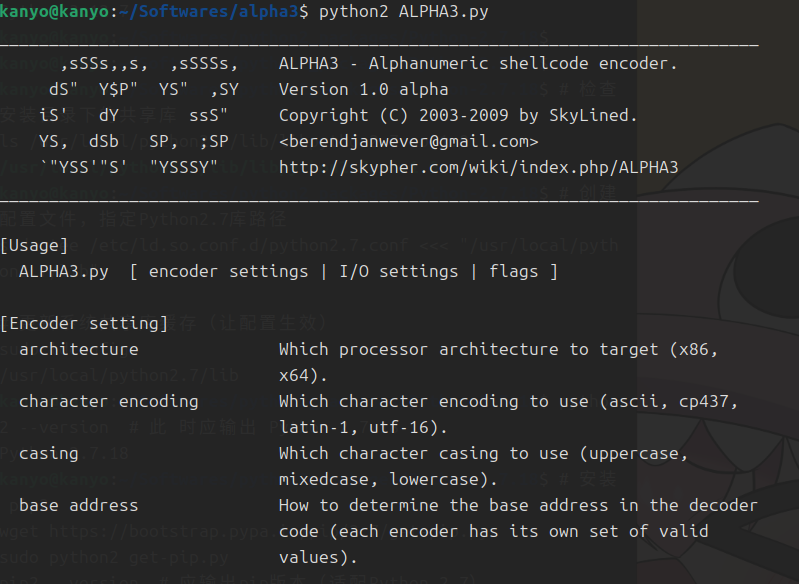Click the 'Alphanumeric shellcode encoder' title text
799x584 pixels.
[x=518, y=63]
